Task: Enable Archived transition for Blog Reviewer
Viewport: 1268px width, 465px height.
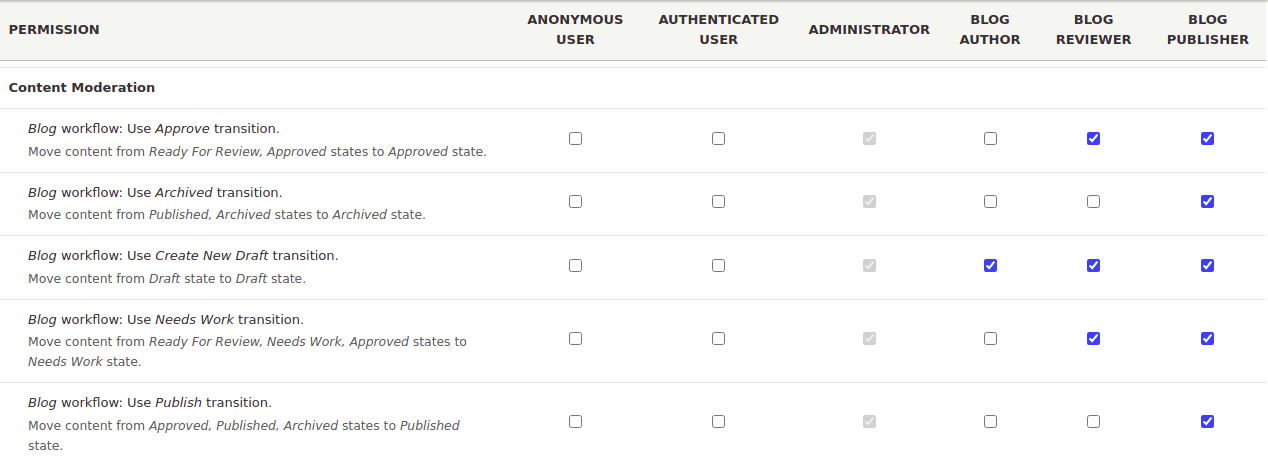Action: click(x=1093, y=202)
